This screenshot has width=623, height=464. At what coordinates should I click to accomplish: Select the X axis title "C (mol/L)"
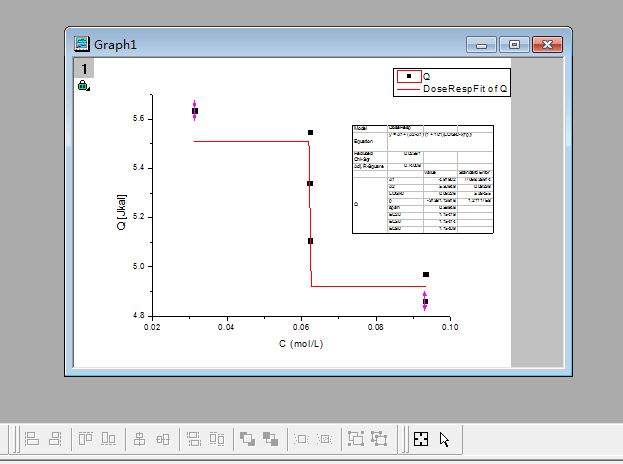301,344
